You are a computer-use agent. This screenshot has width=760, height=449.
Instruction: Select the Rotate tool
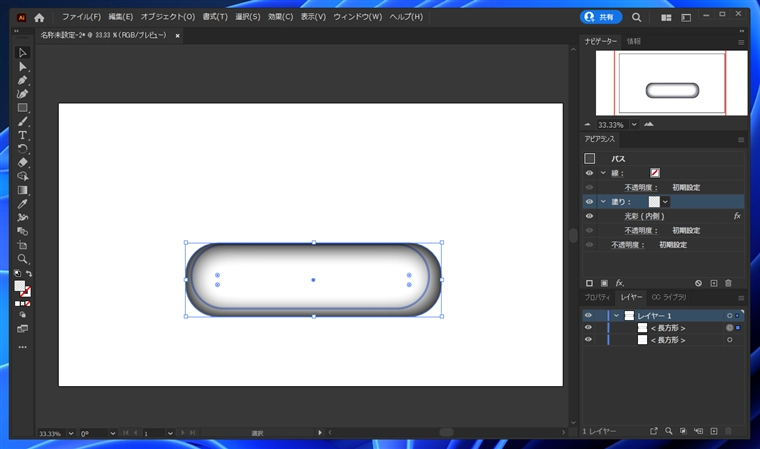click(x=22, y=148)
